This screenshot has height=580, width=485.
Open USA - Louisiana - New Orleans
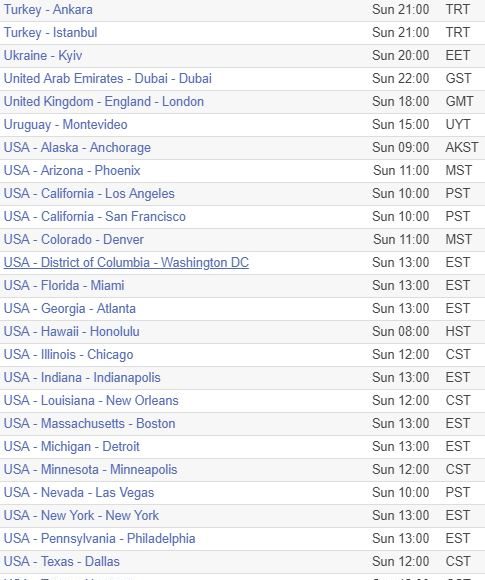pyautogui.click(x=91, y=401)
